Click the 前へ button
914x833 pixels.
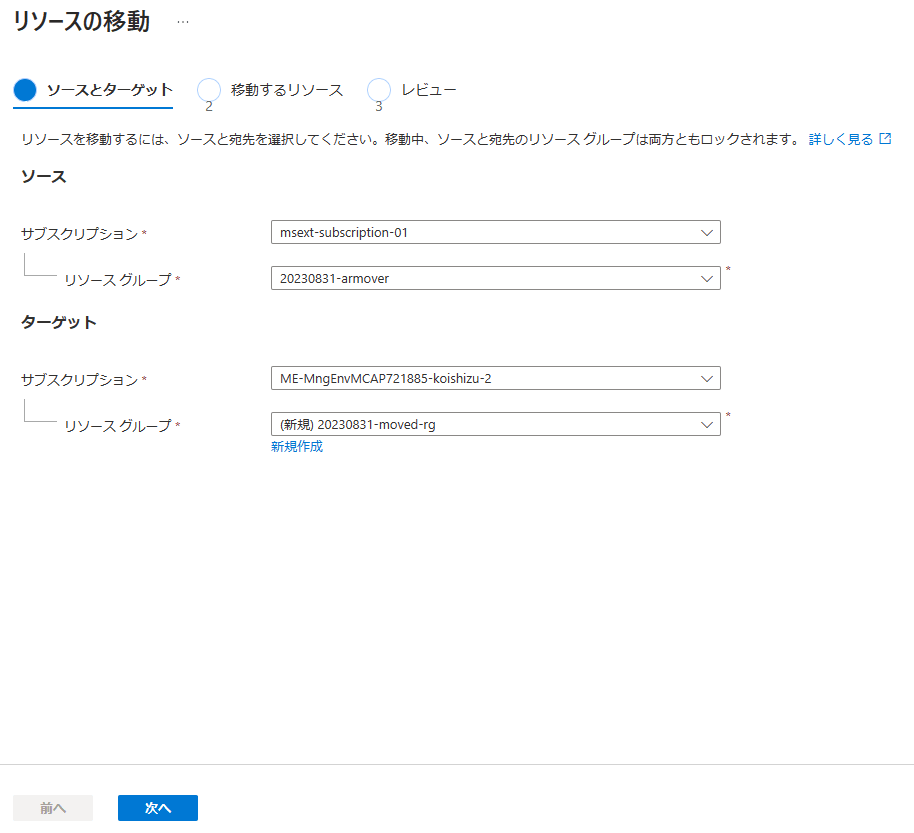tap(53, 808)
